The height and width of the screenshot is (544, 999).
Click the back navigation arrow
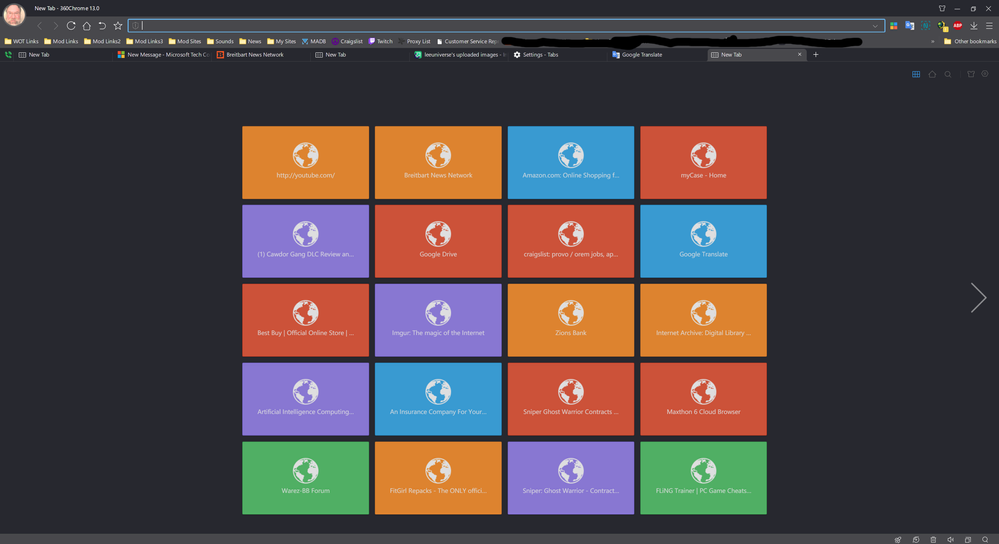[x=40, y=25]
